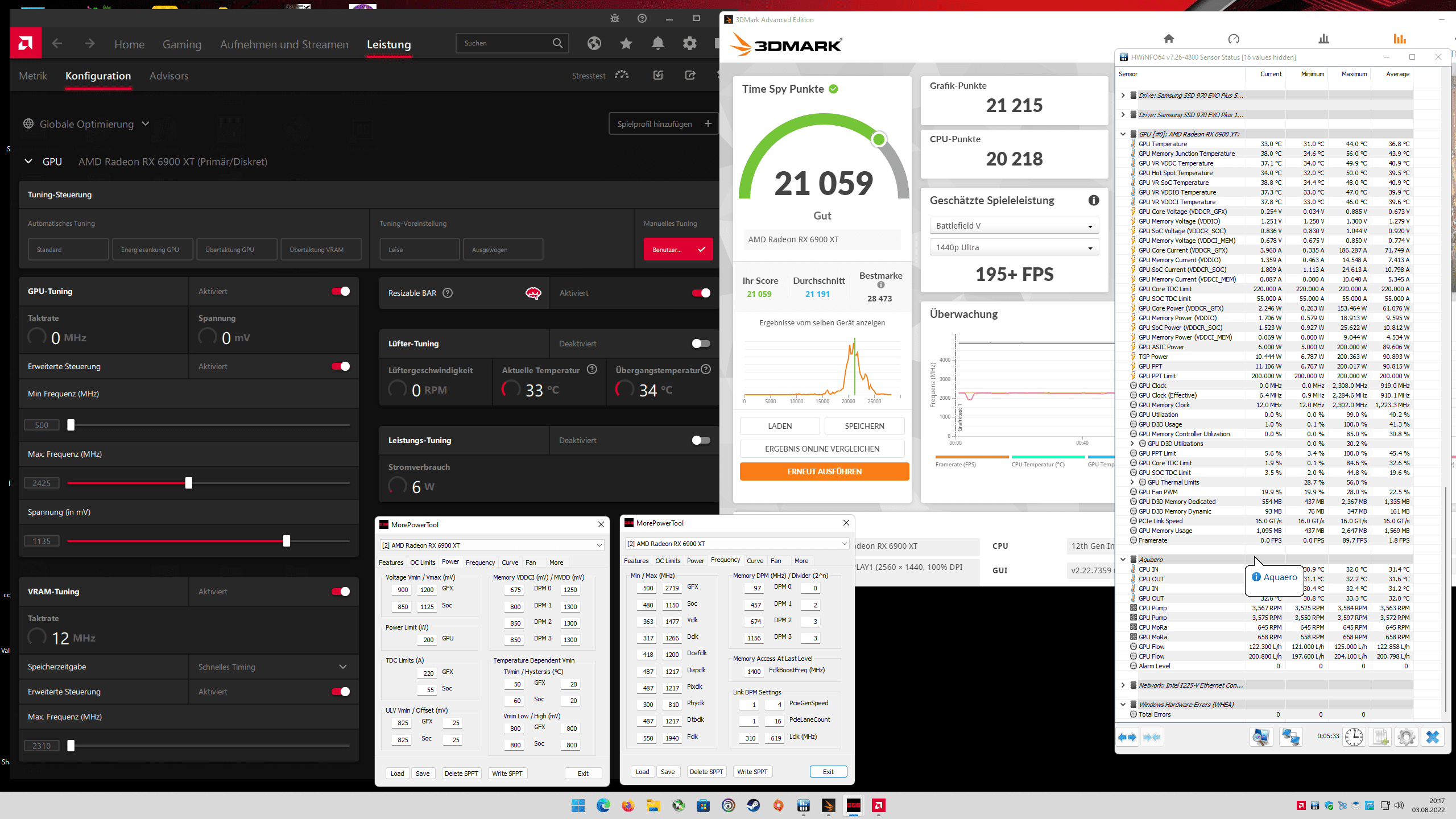The width and height of the screenshot is (1456, 819).
Task: Click ERNEUT AUSFÜHREN button
Action: tap(824, 471)
